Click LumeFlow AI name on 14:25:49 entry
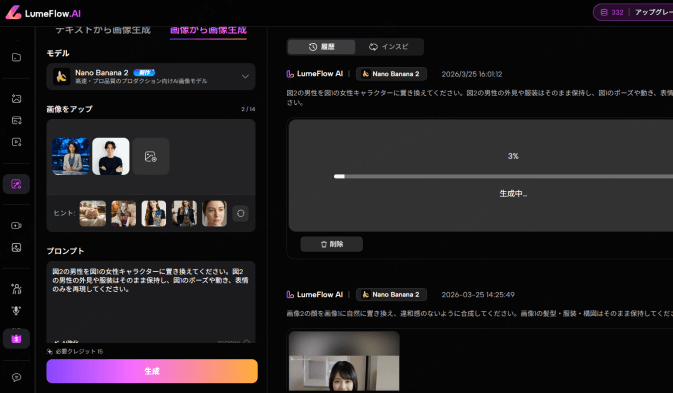This screenshot has width=673, height=393. (x=320, y=295)
